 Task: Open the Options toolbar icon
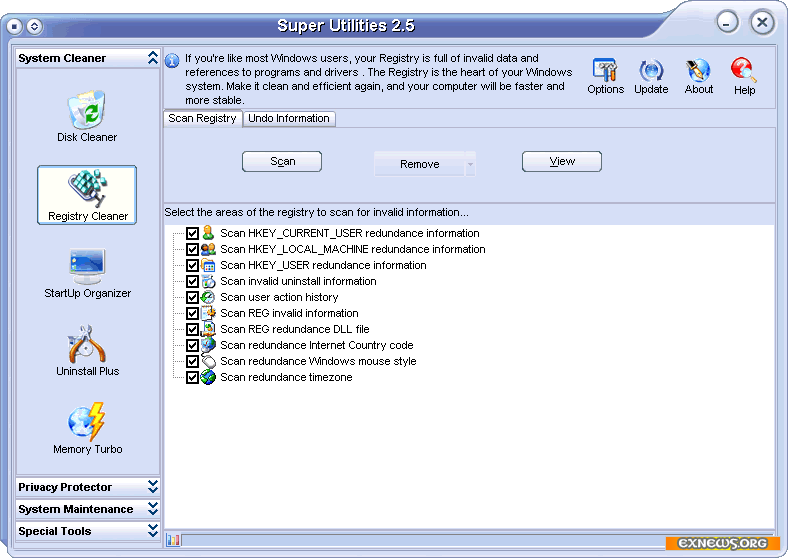click(605, 76)
